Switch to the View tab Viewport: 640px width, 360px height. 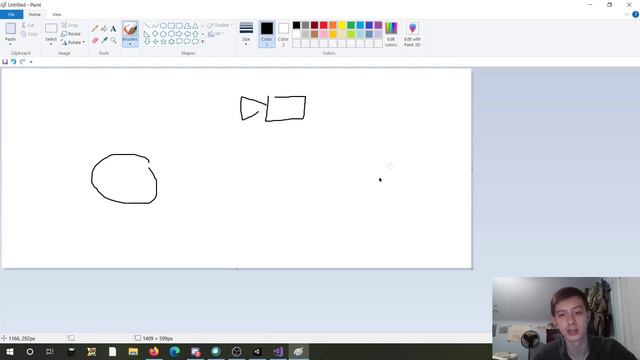click(x=57, y=15)
